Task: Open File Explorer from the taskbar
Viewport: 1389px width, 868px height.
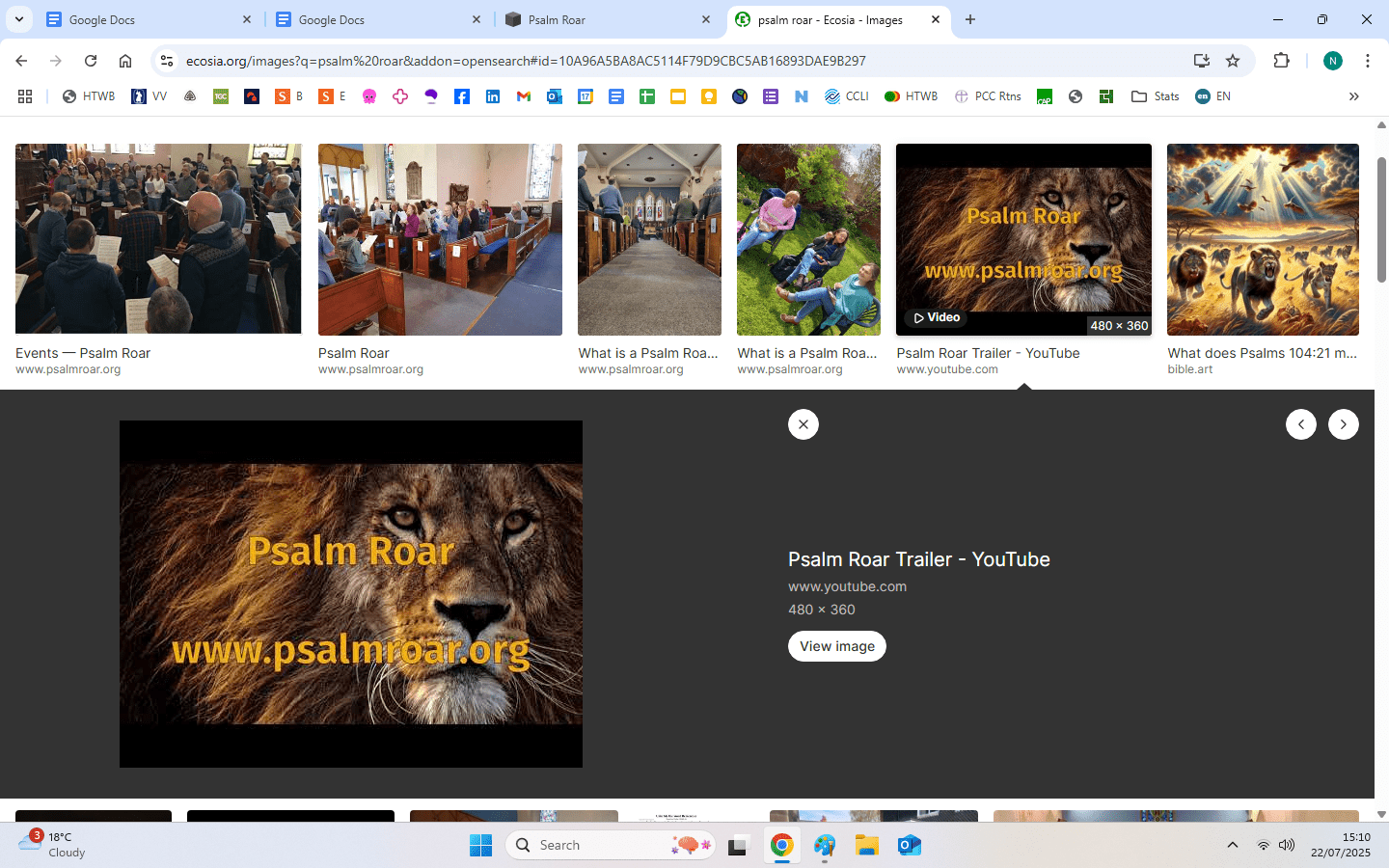Action: [x=866, y=846]
